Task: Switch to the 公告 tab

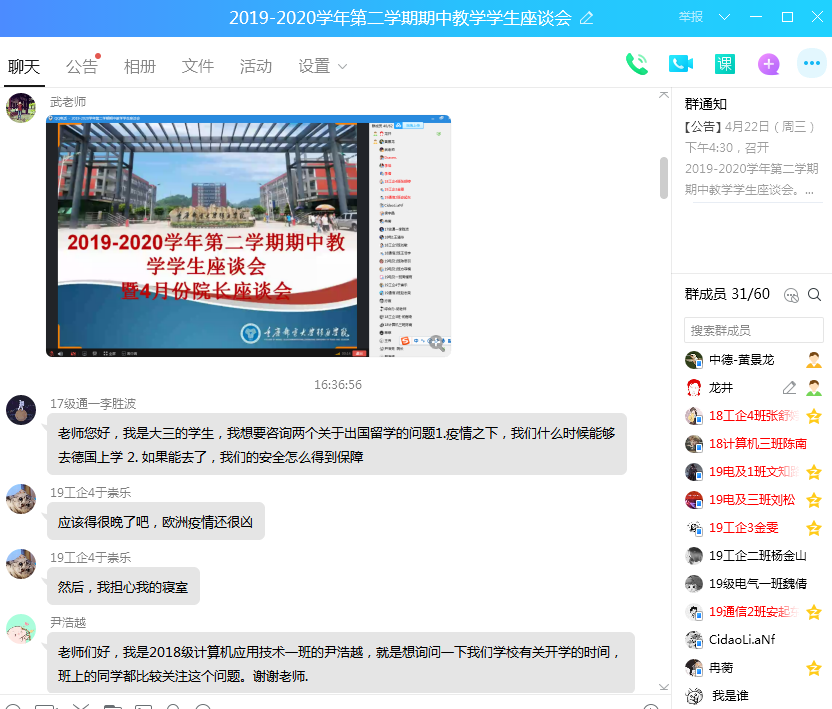Action: [82, 66]
